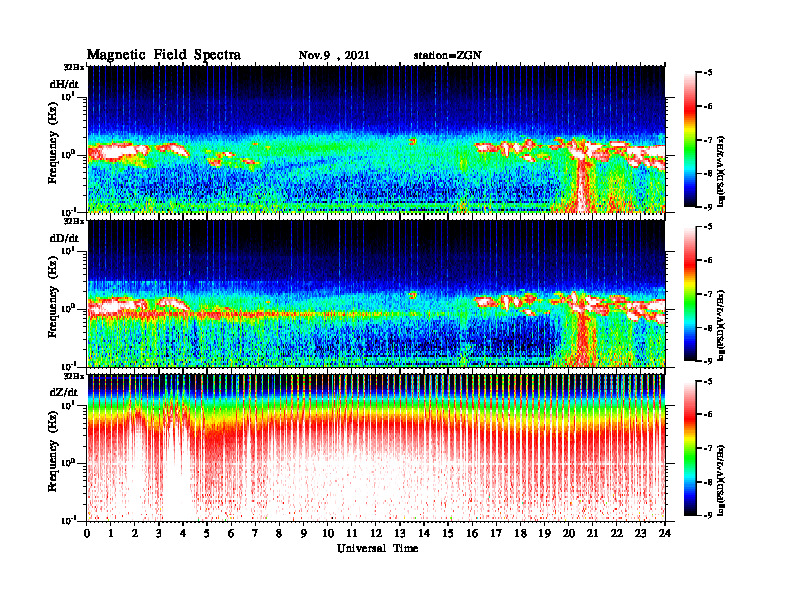Click hour tick label 5 on time axis
This screenshot has height=612, width=792.
207,533
